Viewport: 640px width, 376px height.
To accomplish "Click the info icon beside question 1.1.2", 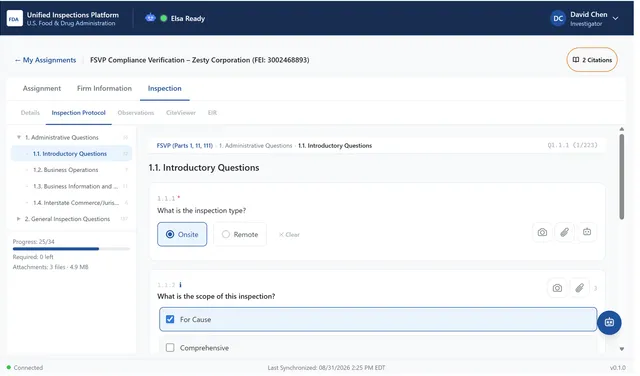I will tap(180, 285).
